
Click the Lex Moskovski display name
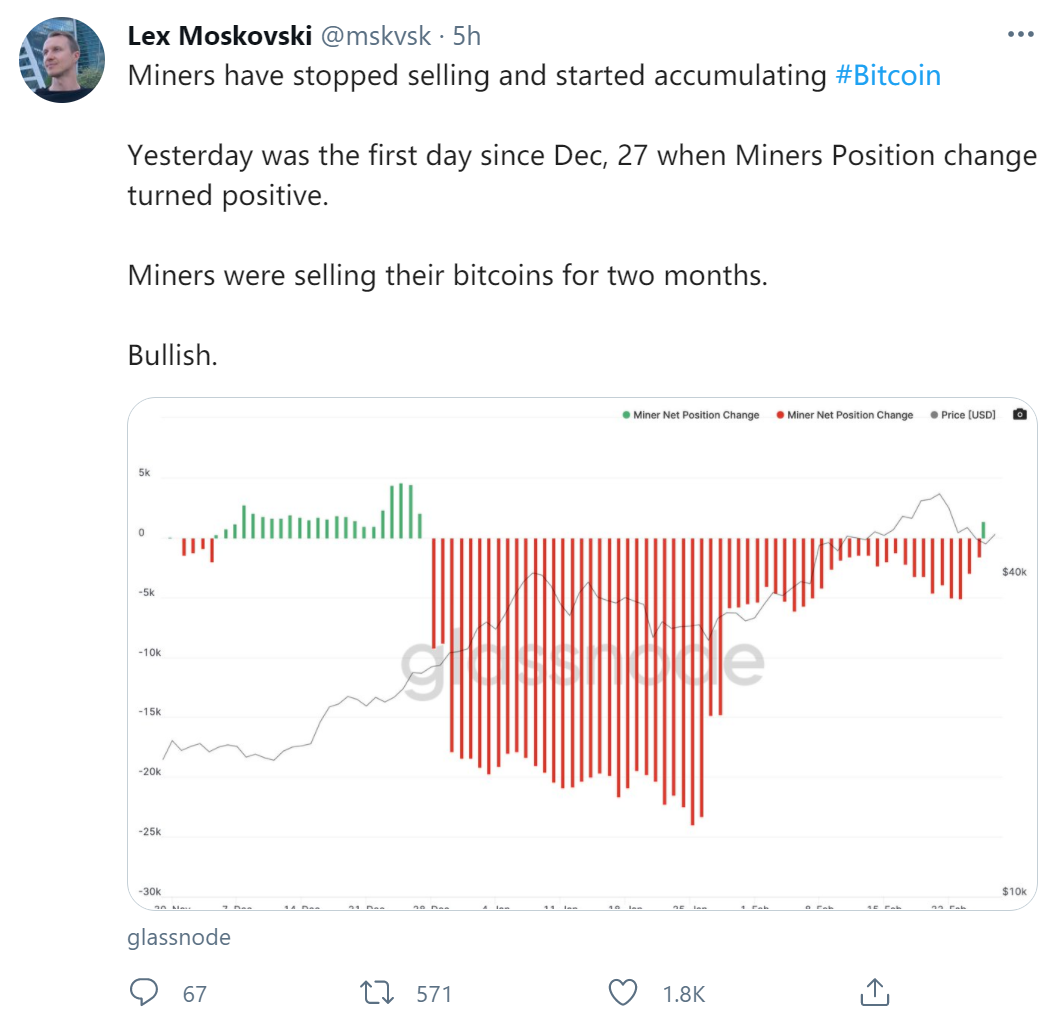coord(220,36)
